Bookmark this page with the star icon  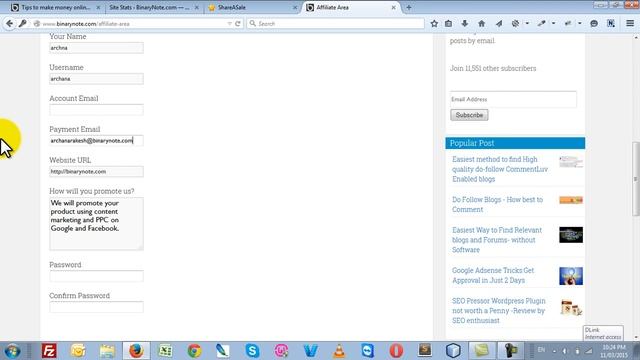pos(434,24)
